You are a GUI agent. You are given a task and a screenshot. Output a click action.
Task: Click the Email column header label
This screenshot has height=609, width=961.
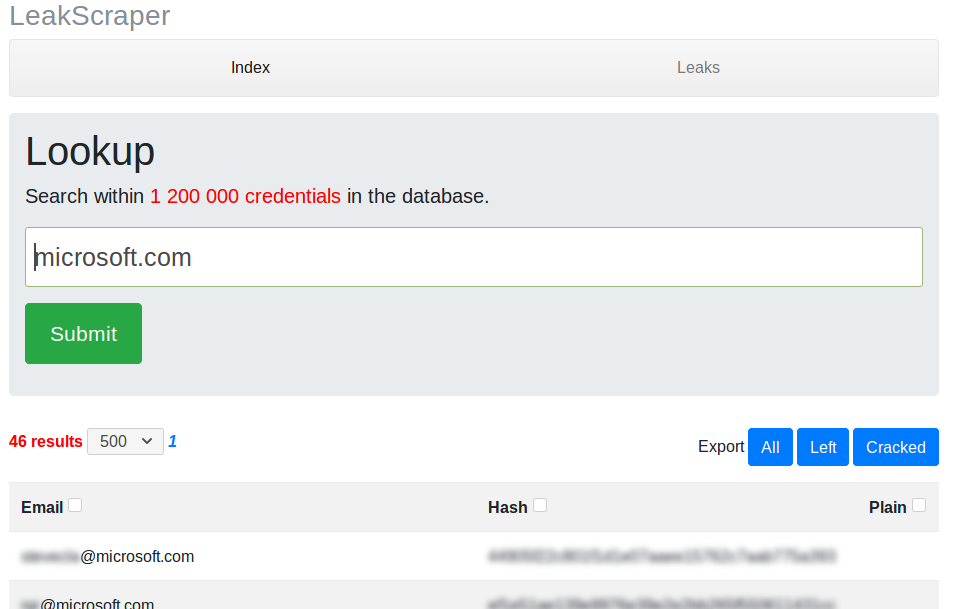pos(42,507)
